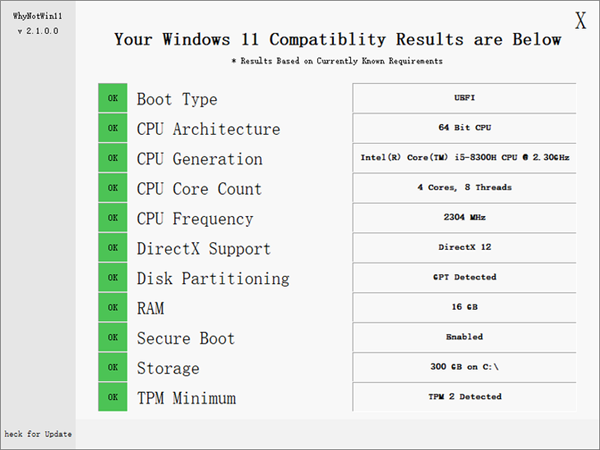
Task: Click the OK status box for CPU Architecture
Action: [x=113, y=128]
